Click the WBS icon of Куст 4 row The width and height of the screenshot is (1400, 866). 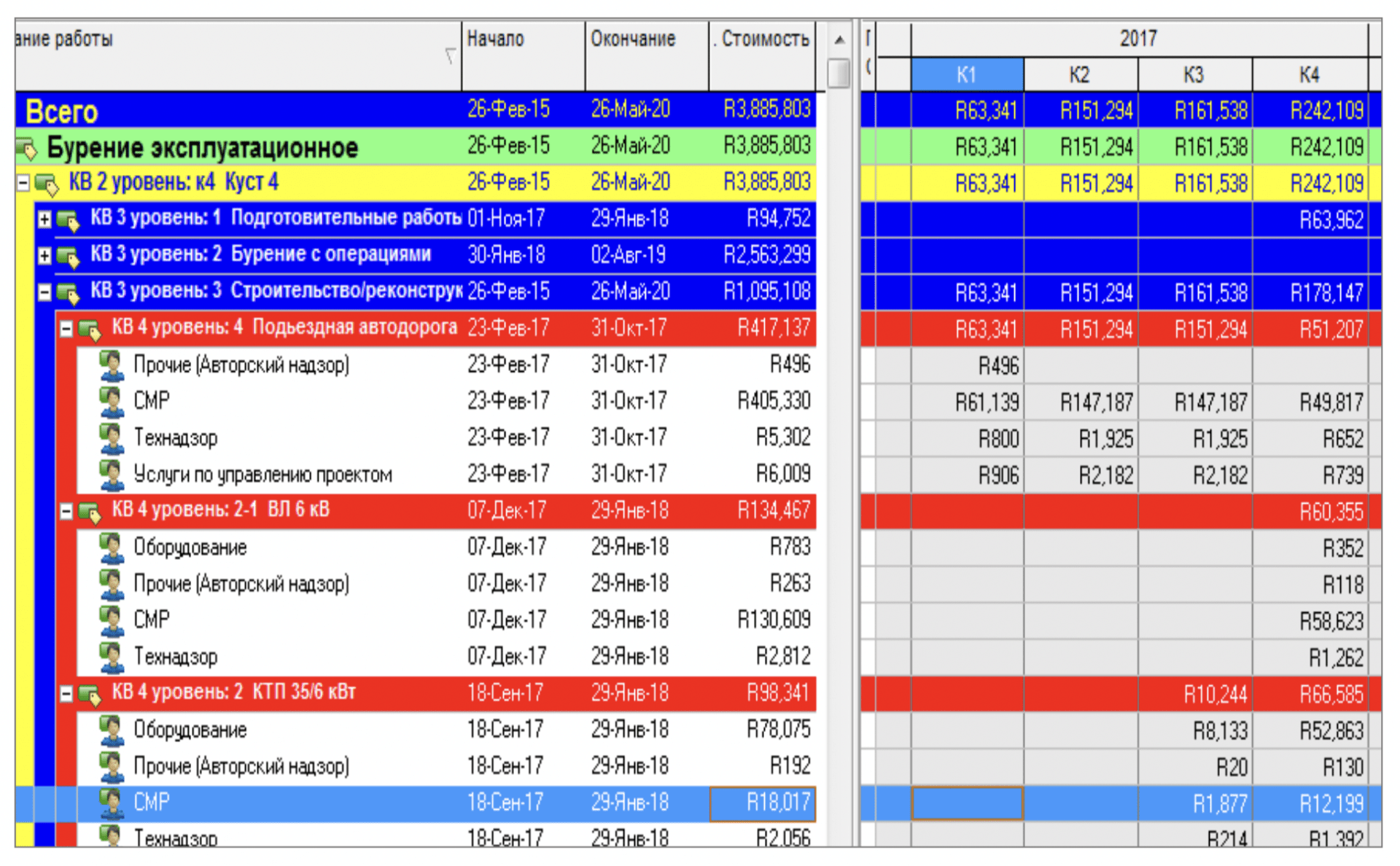(47, 184)
